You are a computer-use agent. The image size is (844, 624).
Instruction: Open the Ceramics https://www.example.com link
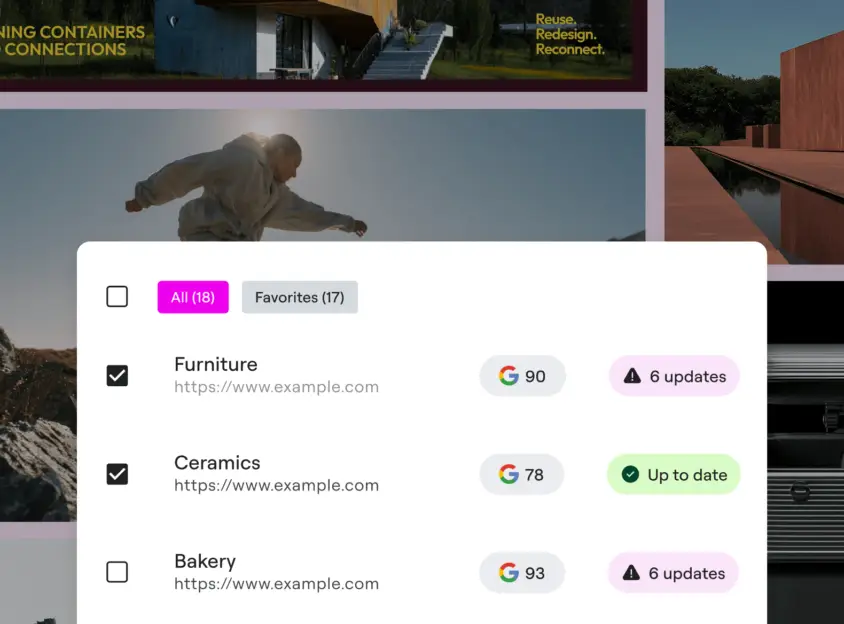point(276,486)
